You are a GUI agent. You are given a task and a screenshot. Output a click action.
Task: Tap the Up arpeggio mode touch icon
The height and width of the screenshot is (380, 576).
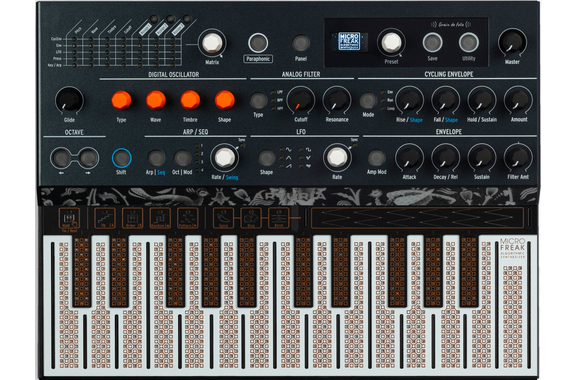tap(105, 218)
